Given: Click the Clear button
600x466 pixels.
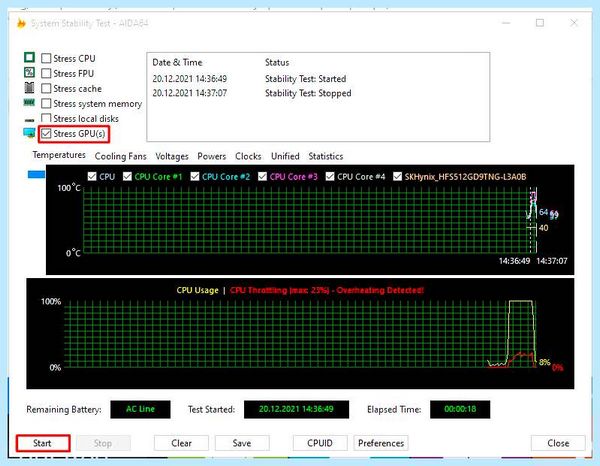Looking at the screenshot, I should tap(181, 443).
